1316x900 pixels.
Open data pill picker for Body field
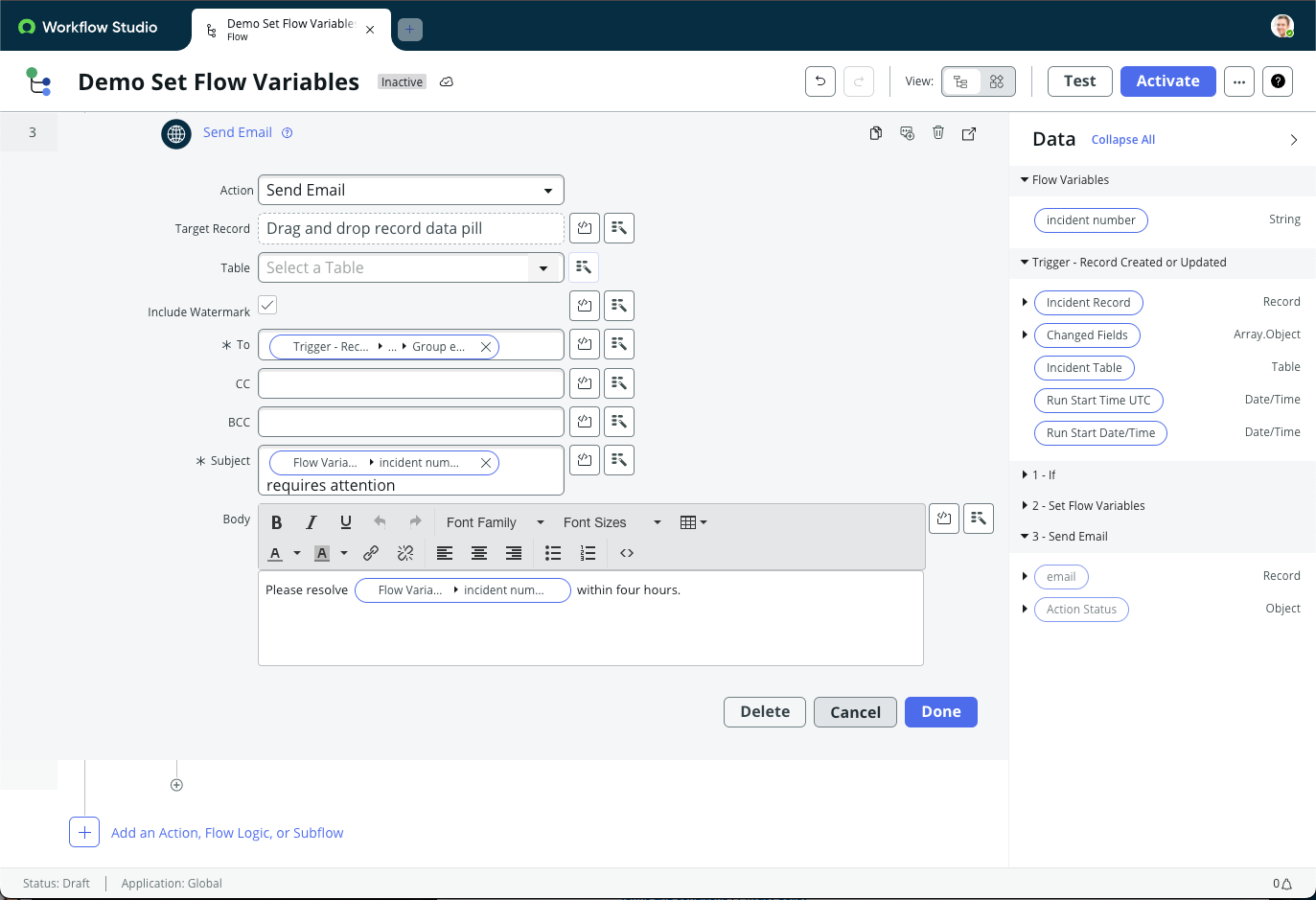tap(979, 519)
